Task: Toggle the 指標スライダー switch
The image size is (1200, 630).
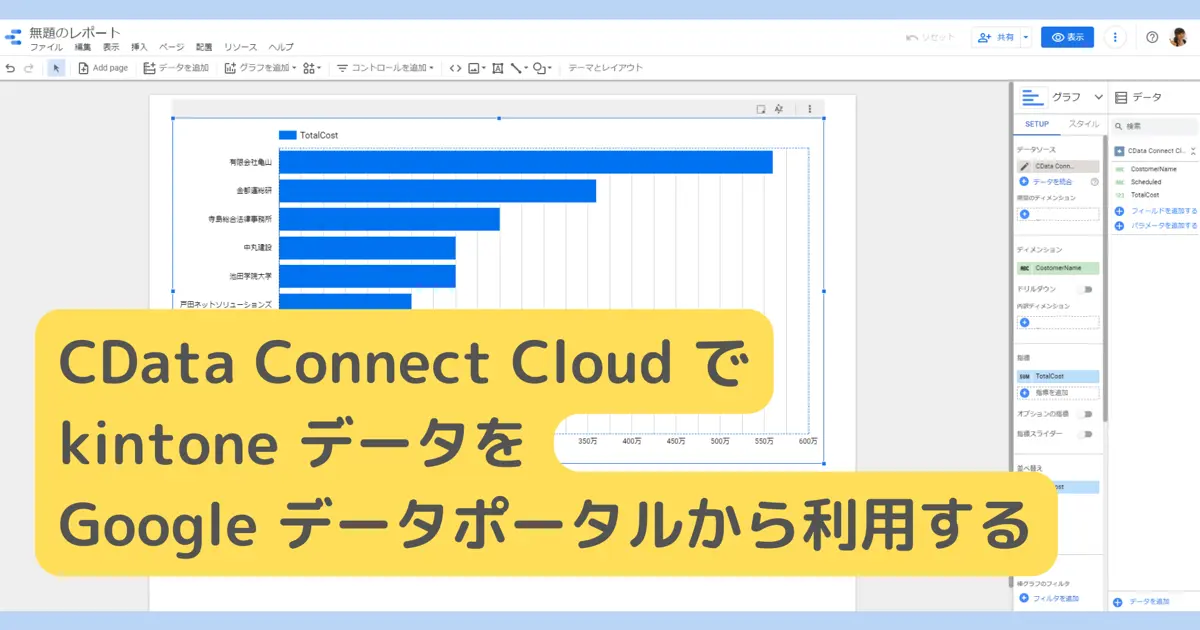Action: (x=1084, y=434)
